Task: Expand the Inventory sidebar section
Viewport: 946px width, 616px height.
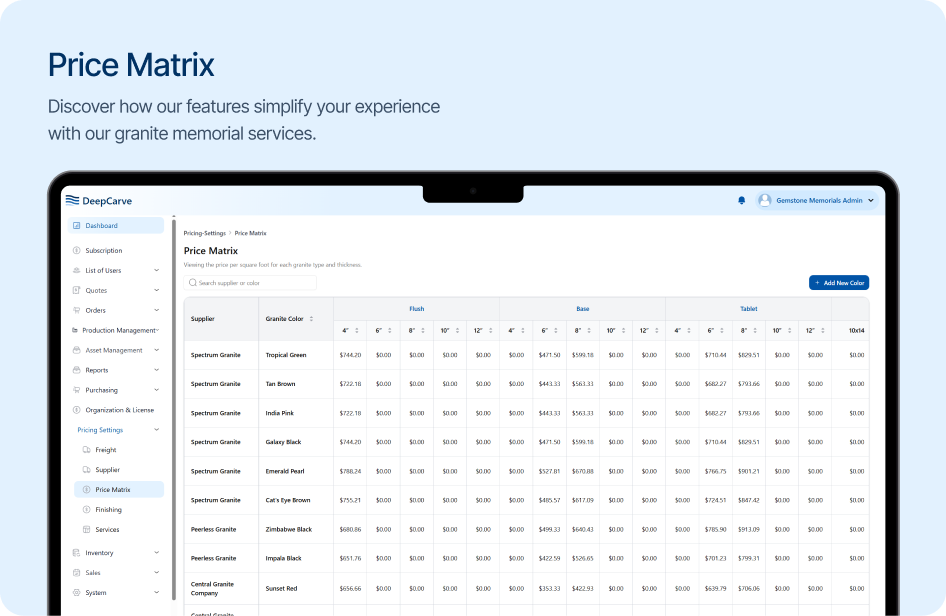Action: click(156, 553)
